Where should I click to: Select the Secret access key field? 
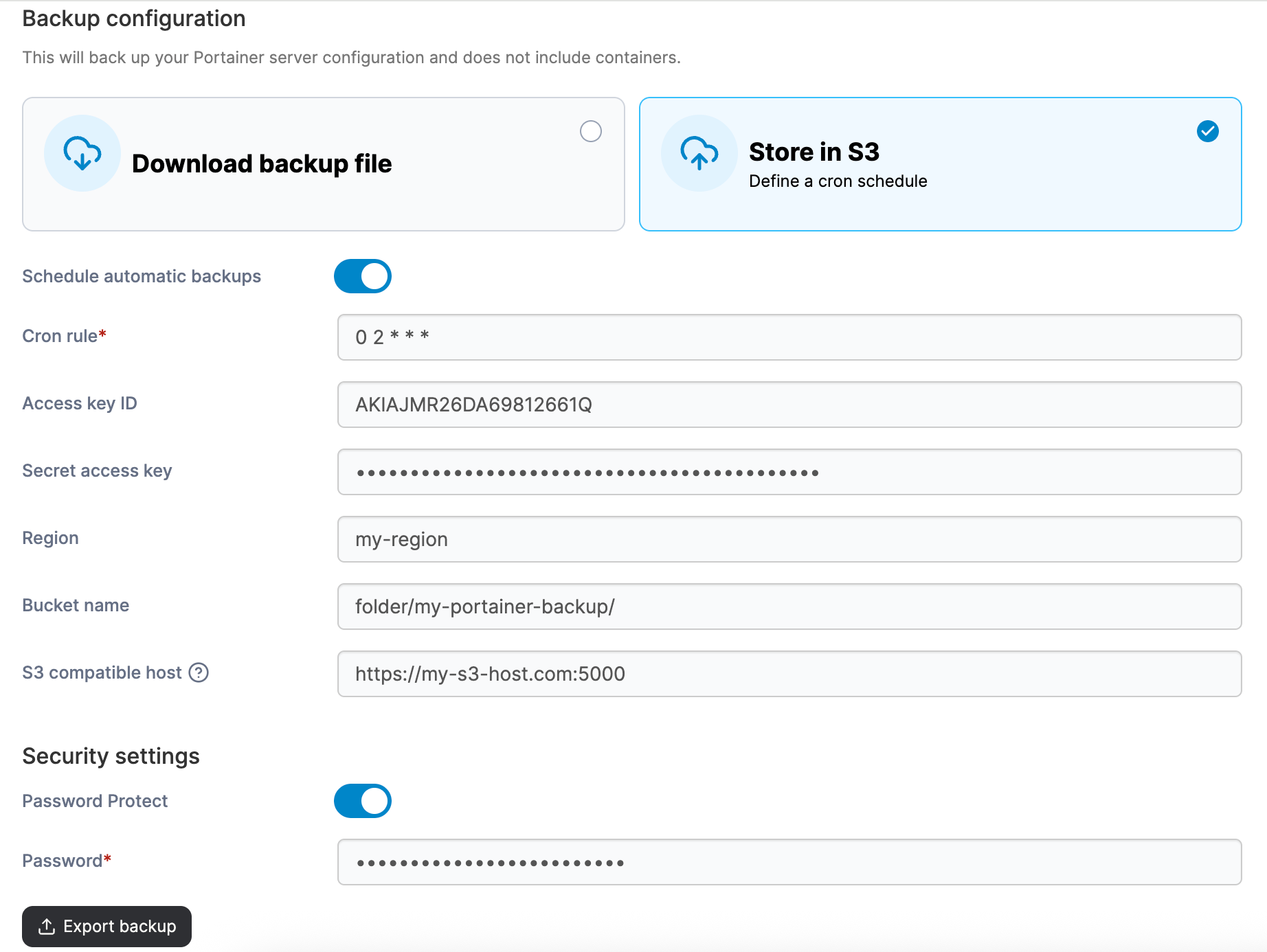[x=789, y=472]
